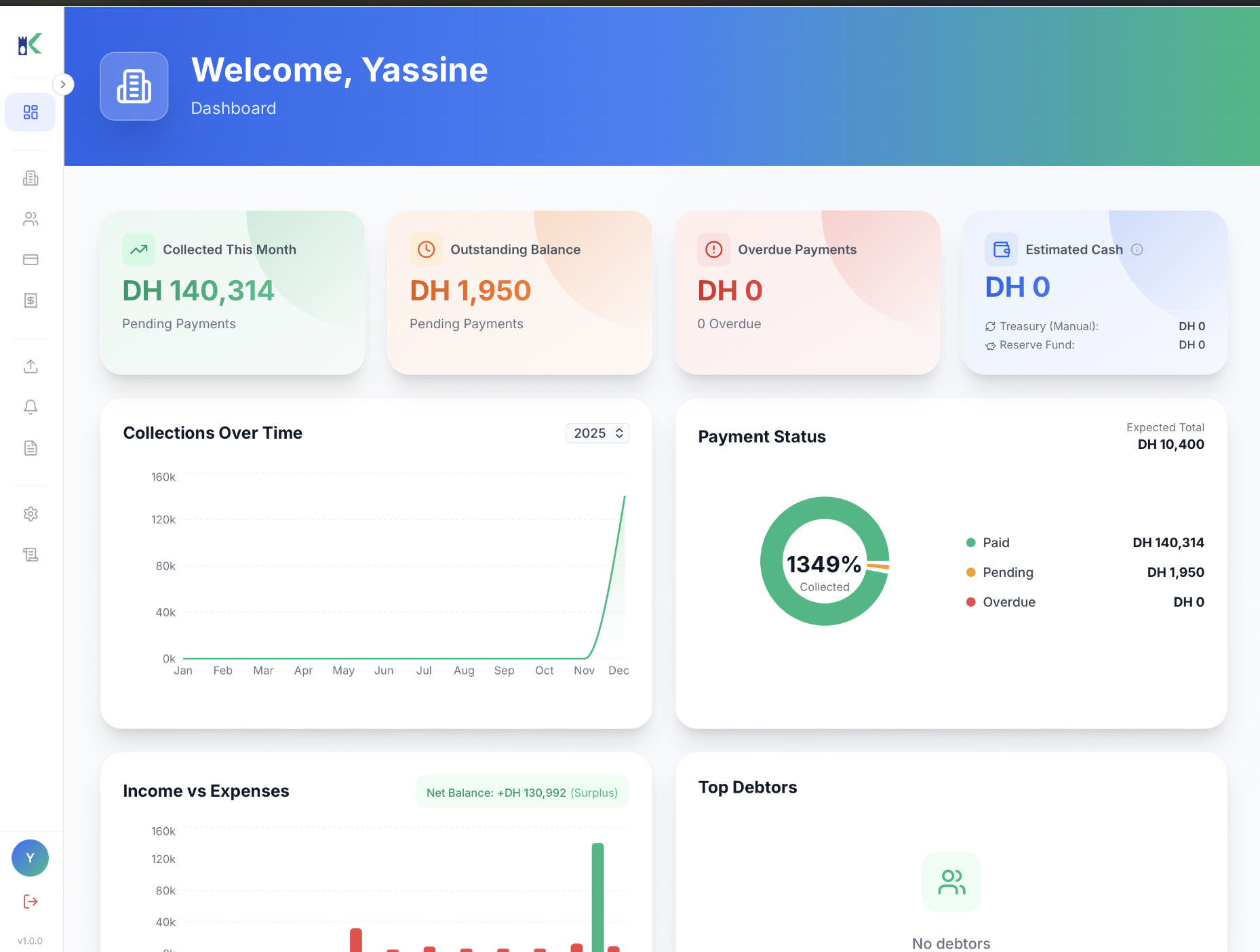Click the Estimated Cash info icon
Screen dimensions: 1260x952
click(x=1137, y=250)
